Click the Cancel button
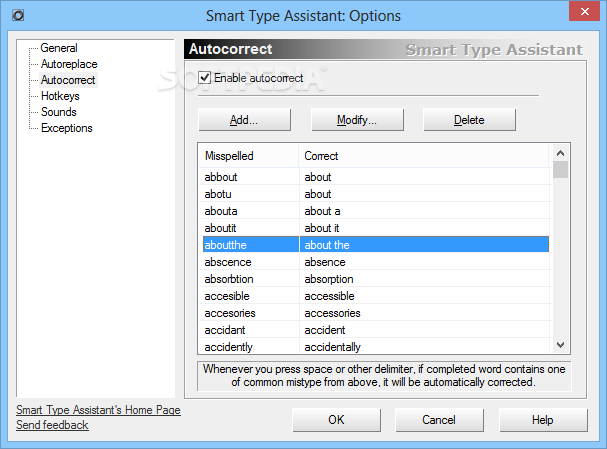 tap(439, 420)
